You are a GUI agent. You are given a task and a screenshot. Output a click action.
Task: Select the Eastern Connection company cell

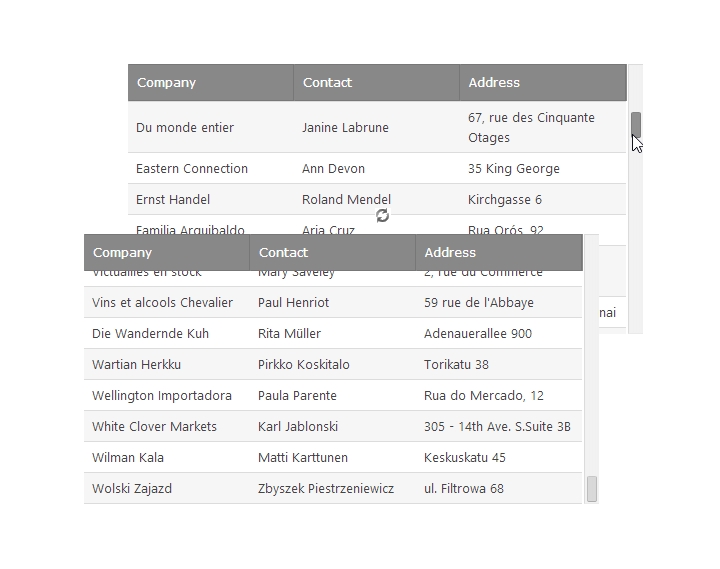[x=211, y=169]
